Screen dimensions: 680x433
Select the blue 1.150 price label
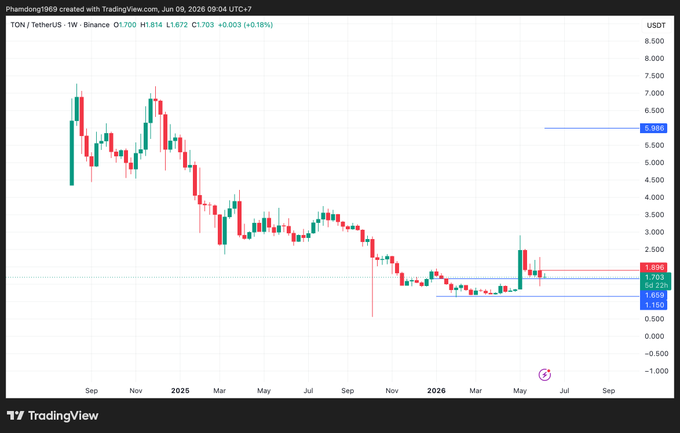(653, 305)
